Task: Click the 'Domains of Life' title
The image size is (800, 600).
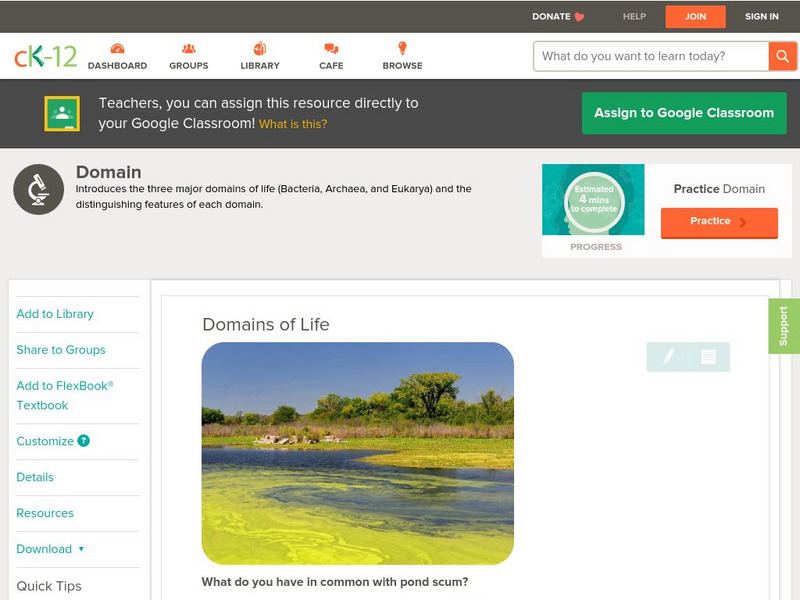Action: [x=266, y=324]
